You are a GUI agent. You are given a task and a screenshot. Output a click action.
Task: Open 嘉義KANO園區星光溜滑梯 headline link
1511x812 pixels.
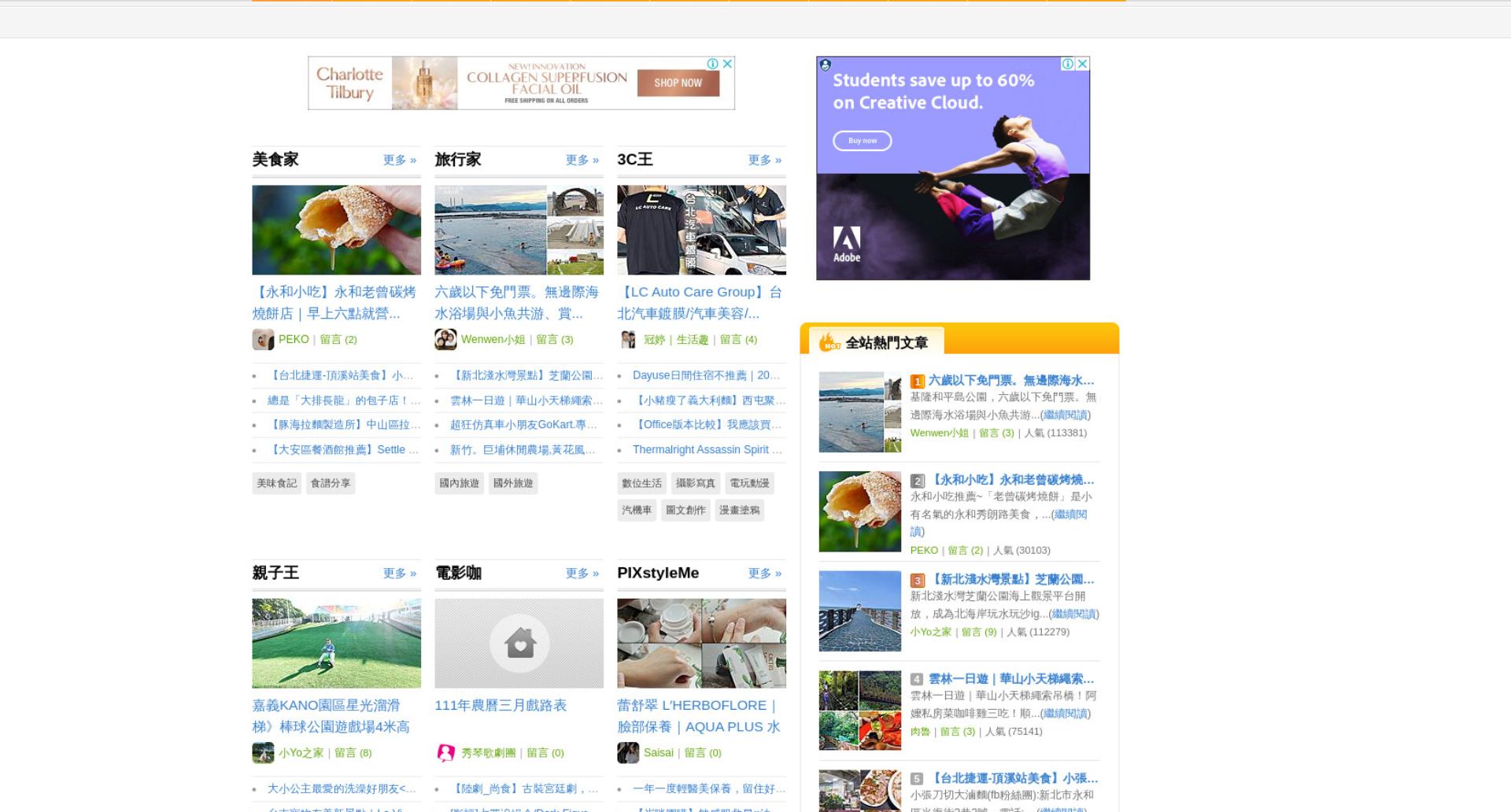331,716
